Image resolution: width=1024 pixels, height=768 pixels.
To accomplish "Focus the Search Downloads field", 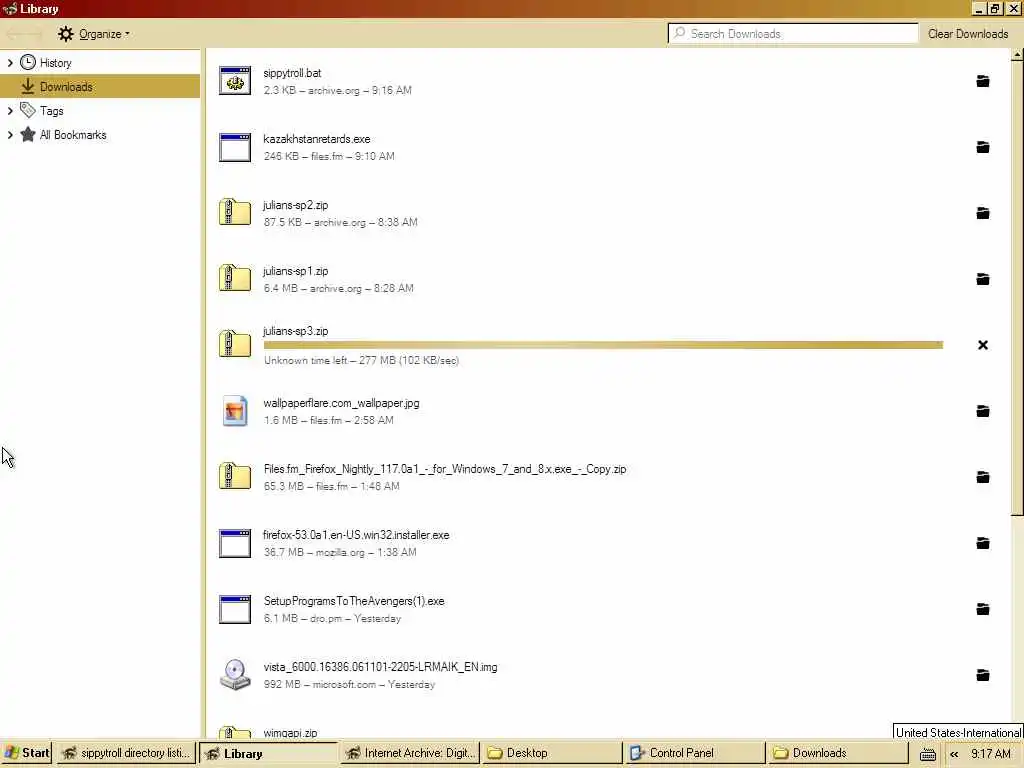I will pyautogui.click(x=793, y=33).
